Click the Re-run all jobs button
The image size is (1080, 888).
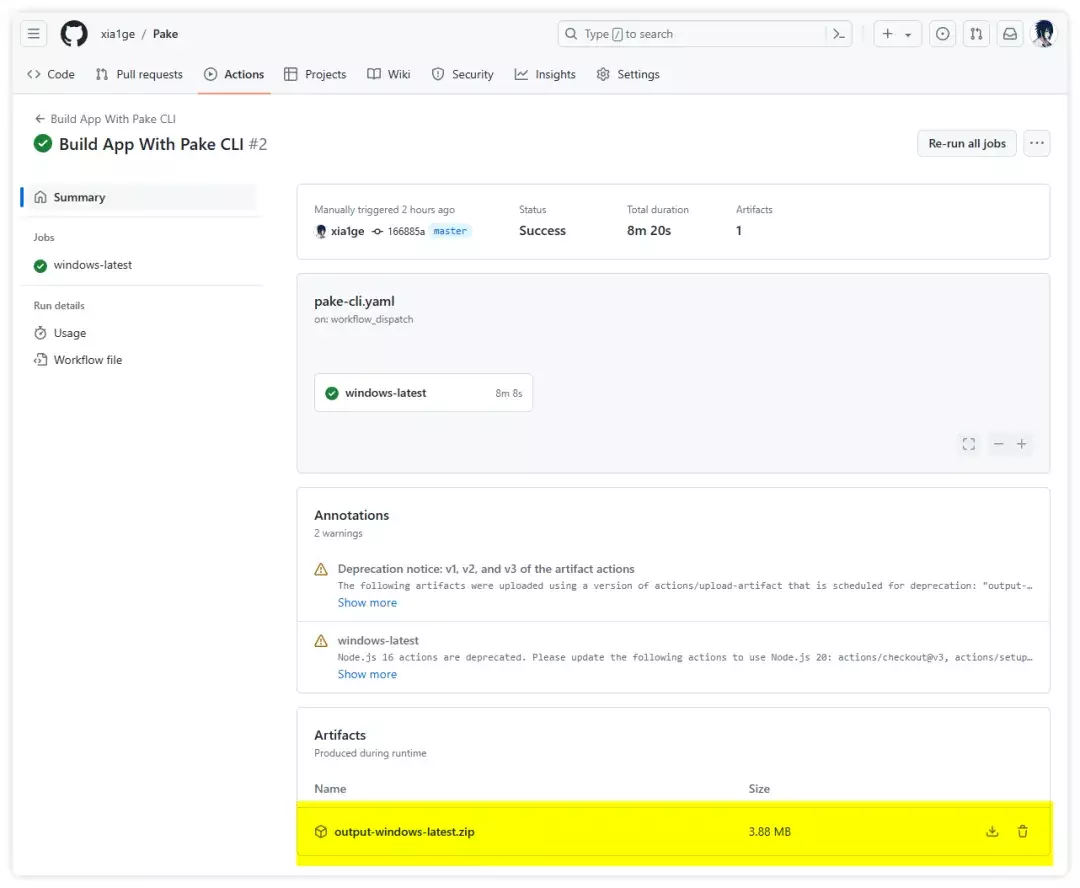click(x=966, y=144)
